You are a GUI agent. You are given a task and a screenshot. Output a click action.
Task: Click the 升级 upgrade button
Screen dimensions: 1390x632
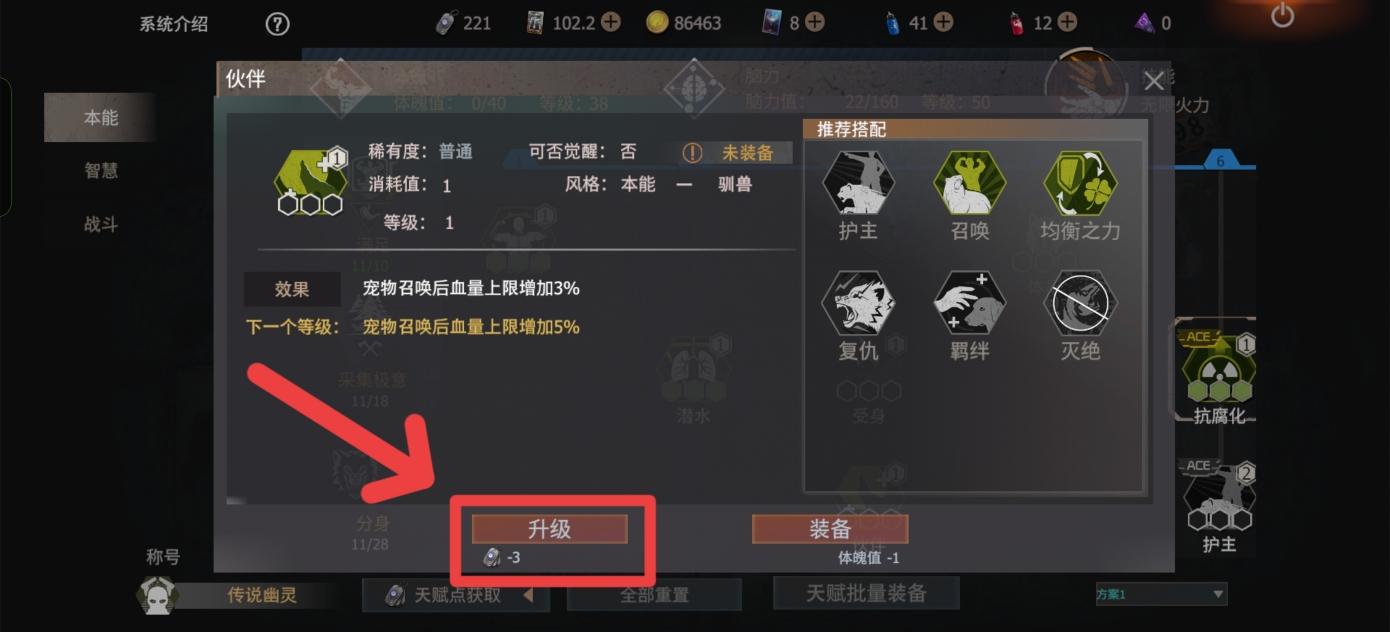[x=549, y=529]
